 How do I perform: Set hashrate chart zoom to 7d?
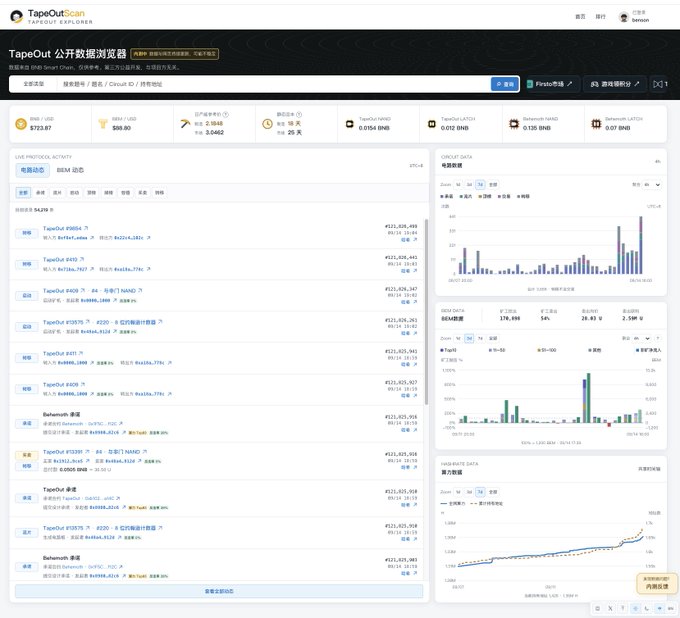480,492
